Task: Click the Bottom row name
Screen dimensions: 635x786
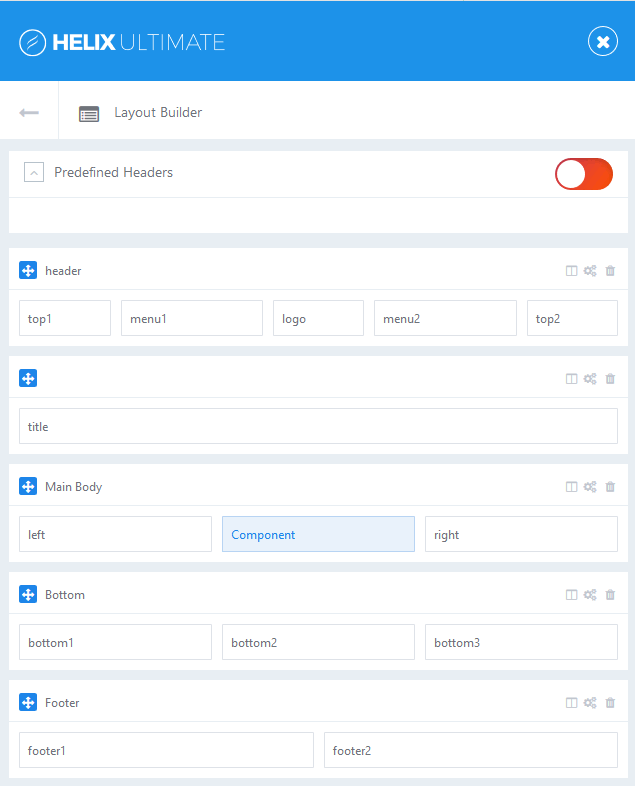Action: pos(65,595)
